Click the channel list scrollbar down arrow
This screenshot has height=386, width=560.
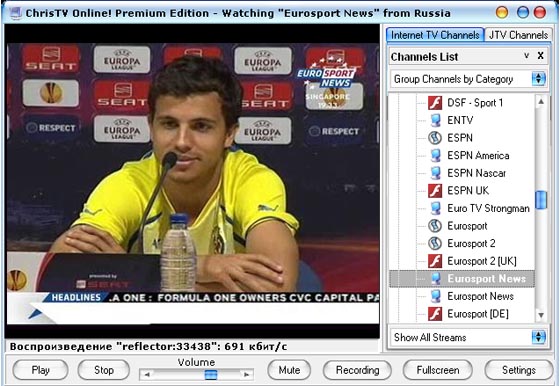[x=541, y=315]
